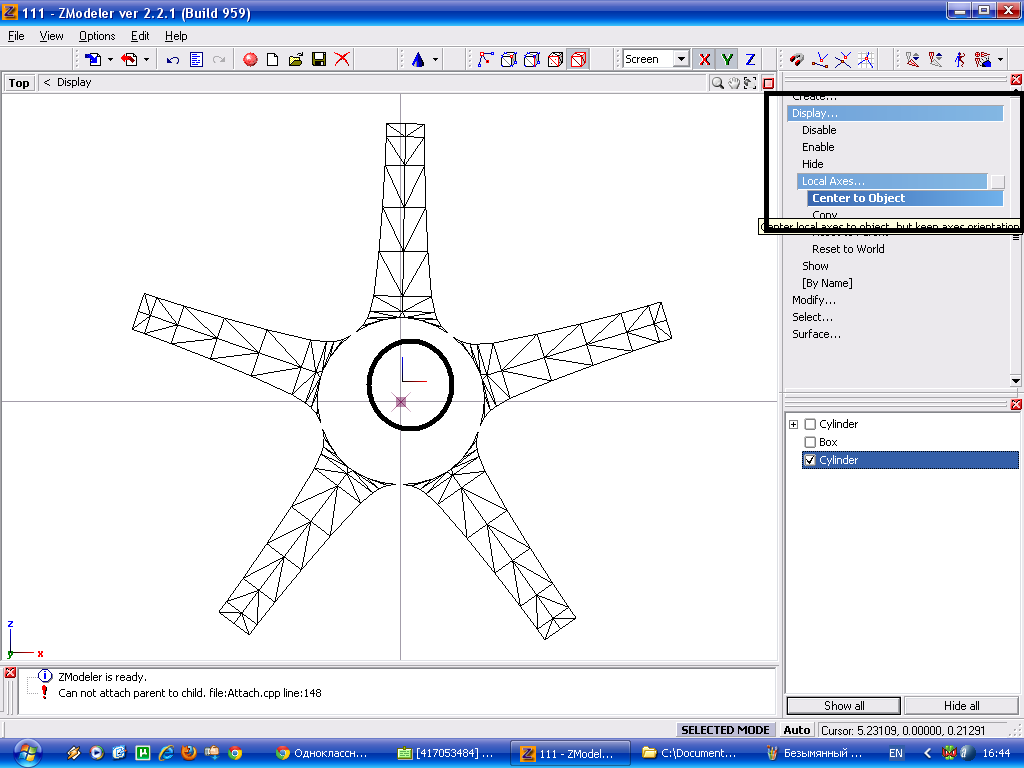This screenshot has height=768, width=1024.
Task: Select Reset to World command
Action: [x=848, y=249]
